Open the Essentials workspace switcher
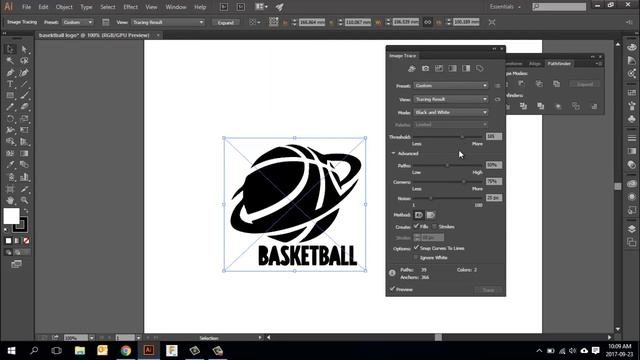Image resolution: width=640 pixels, height=360 pixels. [505, 7]
